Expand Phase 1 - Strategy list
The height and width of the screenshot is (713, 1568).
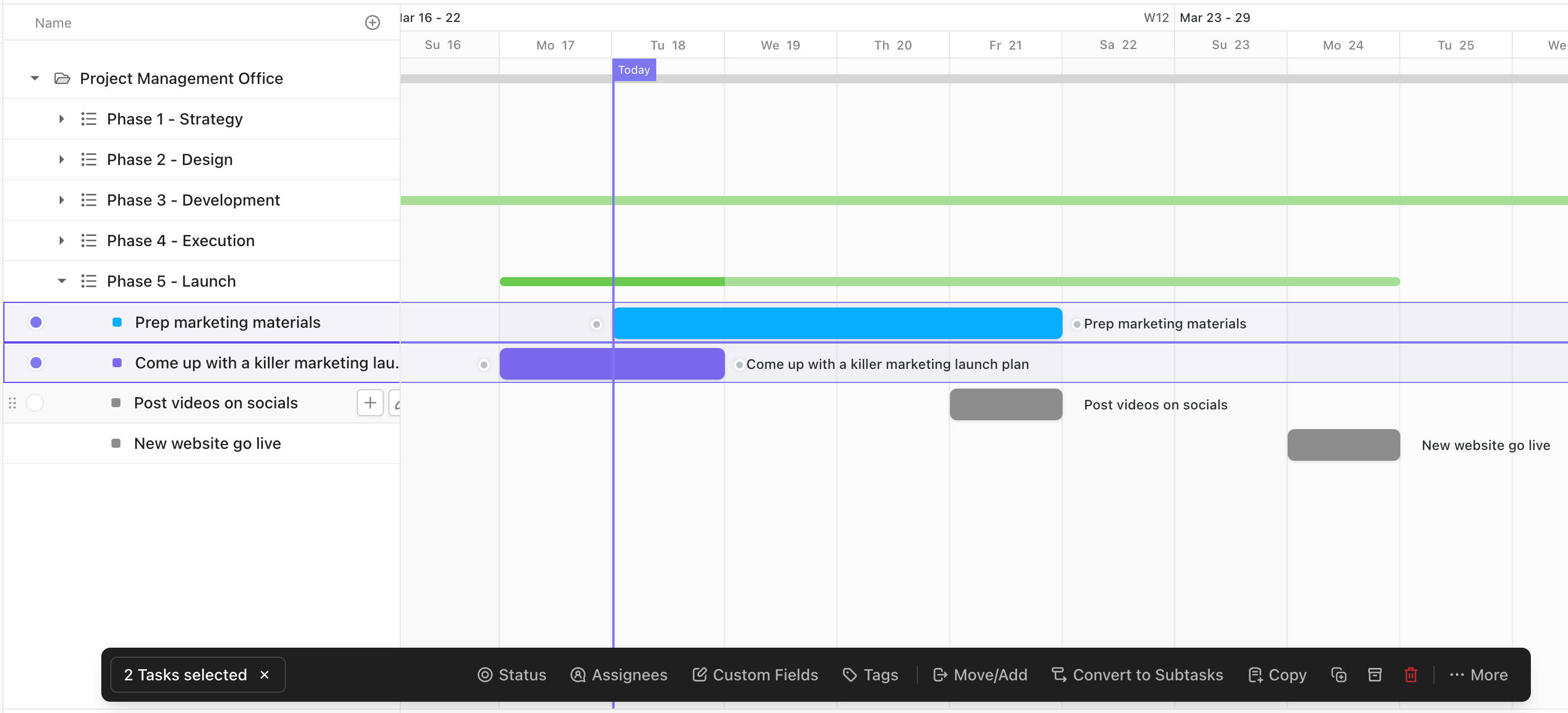pyautogui.click(x=61, y=119)
